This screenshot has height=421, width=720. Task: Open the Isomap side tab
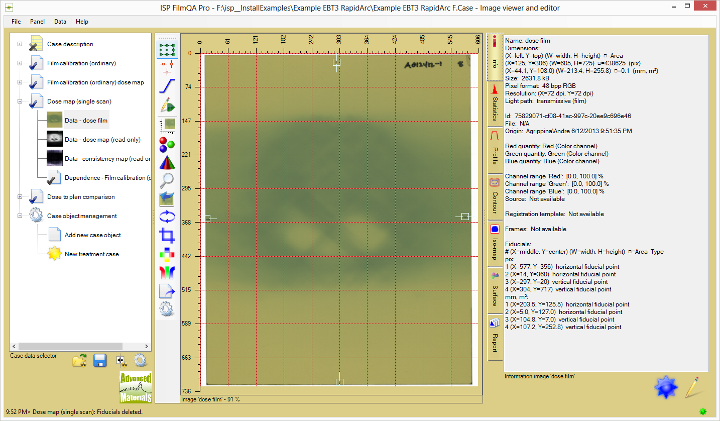tap(495, 244)
